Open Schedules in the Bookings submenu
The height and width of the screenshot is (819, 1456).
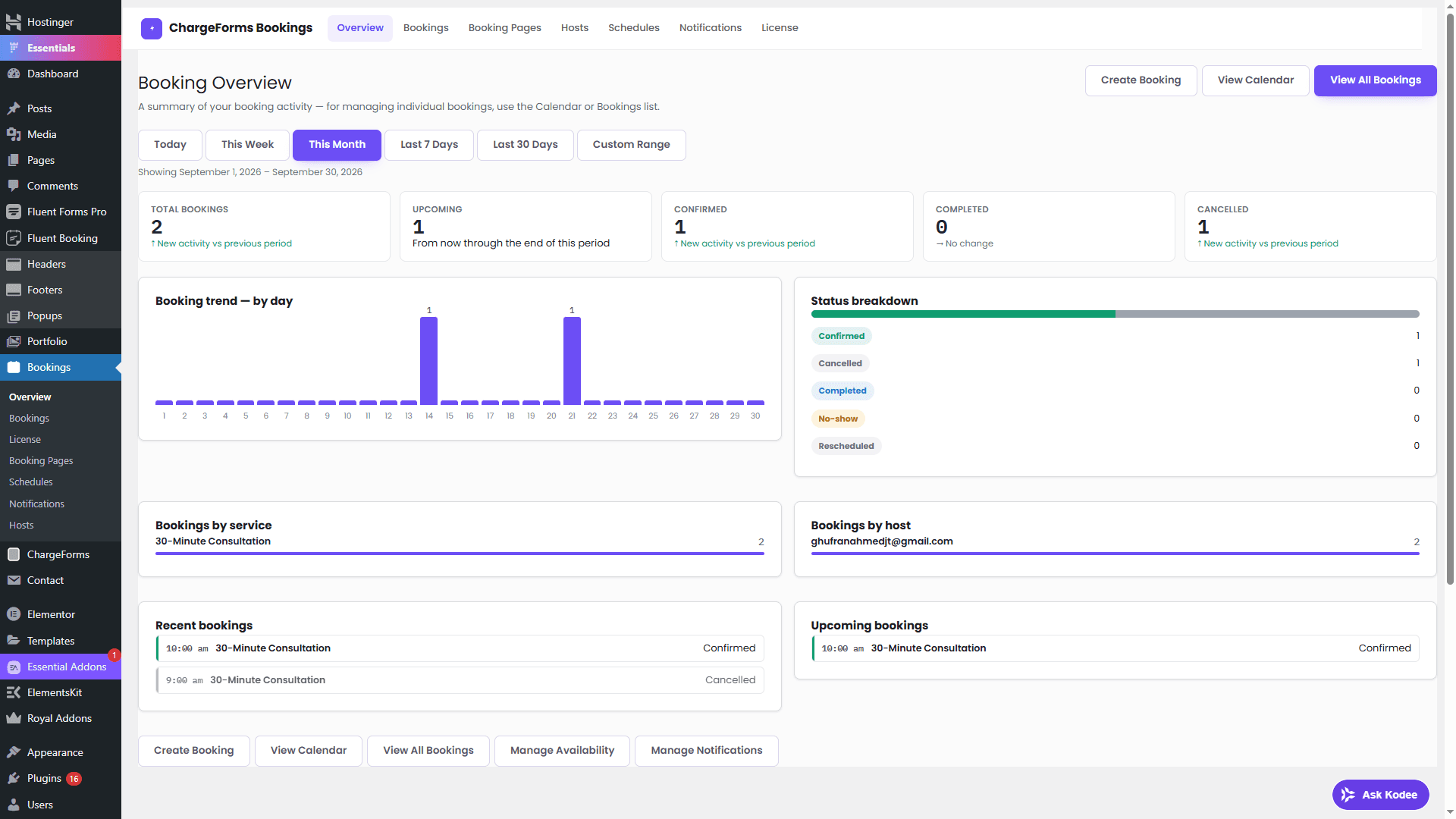pyautogui.click(x=31, y=482)
